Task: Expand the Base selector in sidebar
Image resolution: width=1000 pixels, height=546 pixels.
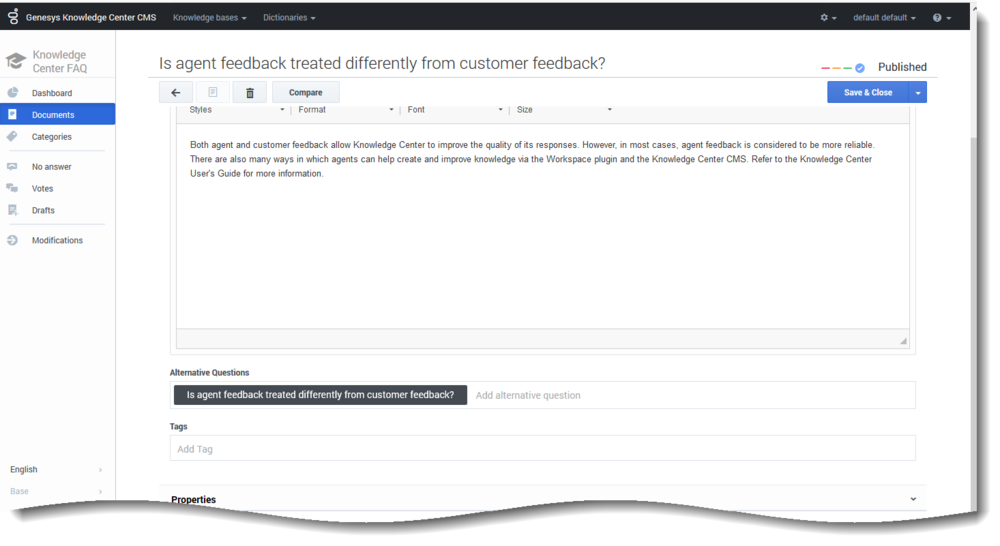Action: (56, 491)
